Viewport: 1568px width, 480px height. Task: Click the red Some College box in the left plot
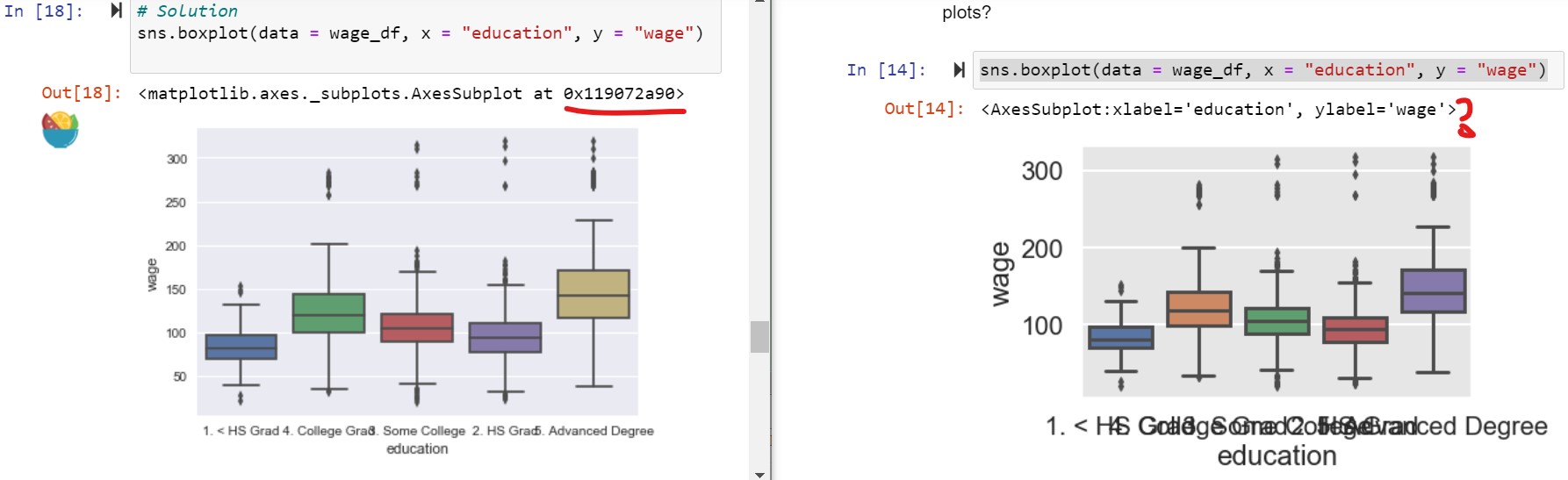417,327
